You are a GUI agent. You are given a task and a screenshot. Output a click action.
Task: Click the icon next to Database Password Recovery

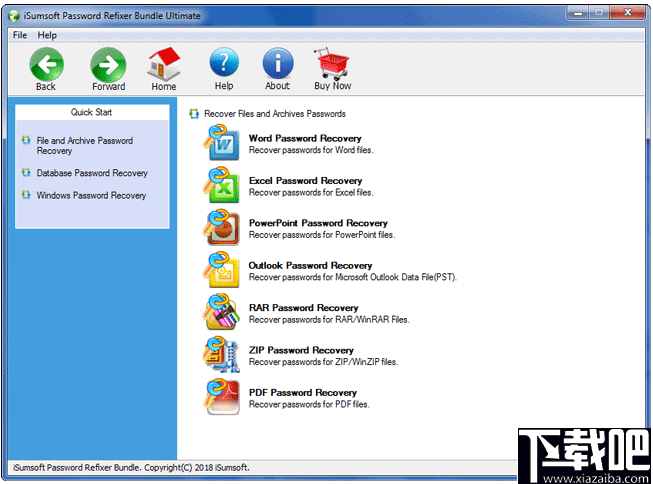click(26, 172)
